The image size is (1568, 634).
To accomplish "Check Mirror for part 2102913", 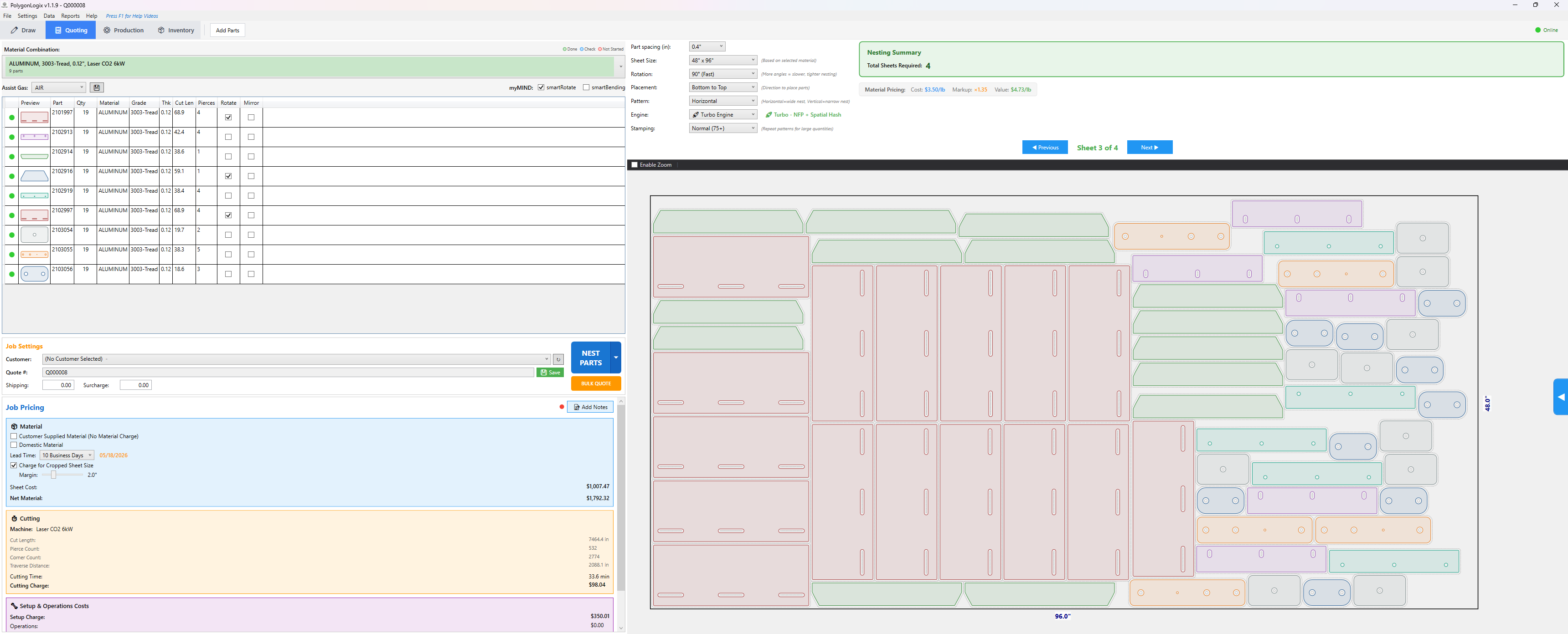I will [251, 137].
